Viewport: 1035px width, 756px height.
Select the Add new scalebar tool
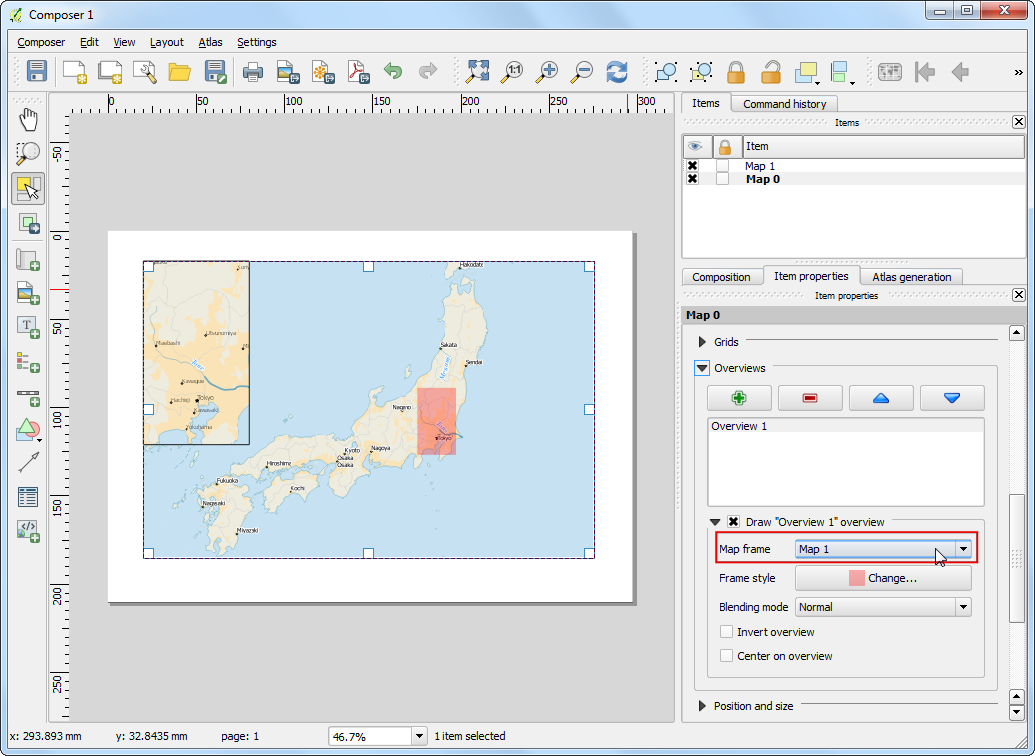pyautogui.click(x=28, y=396)
